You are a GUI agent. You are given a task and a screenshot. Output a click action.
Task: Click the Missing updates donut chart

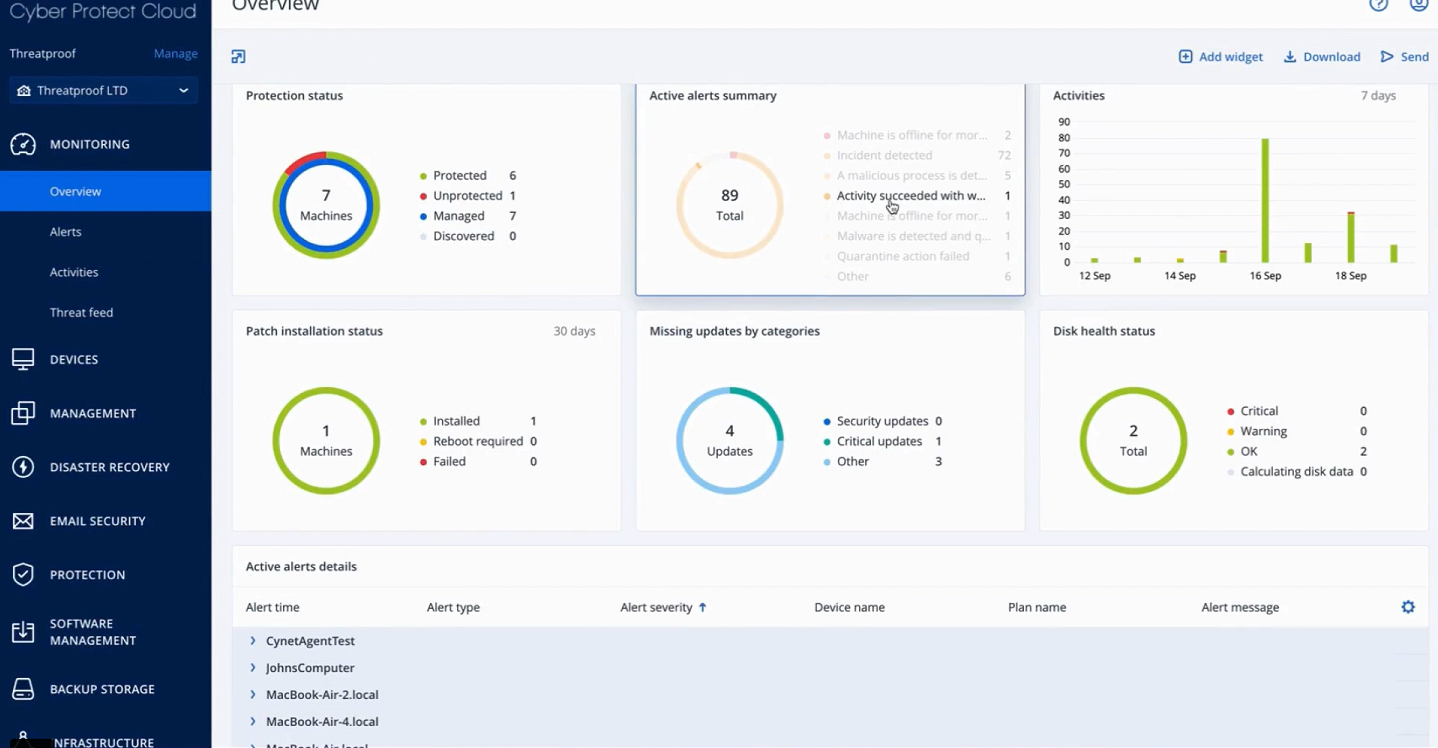coord(730,441)
